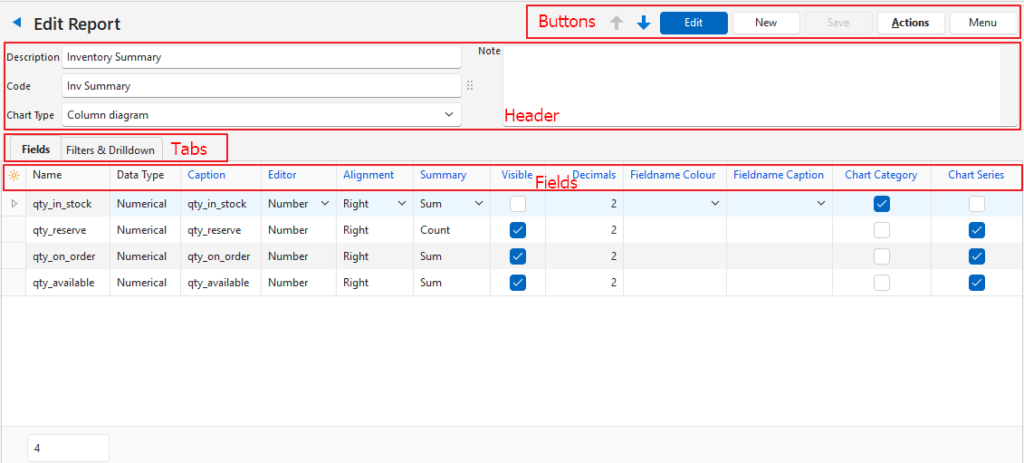1024x463 pixels.
Task: Open Fieldname Colour dropdown for qty_in_stock
Action: (715, 204)
